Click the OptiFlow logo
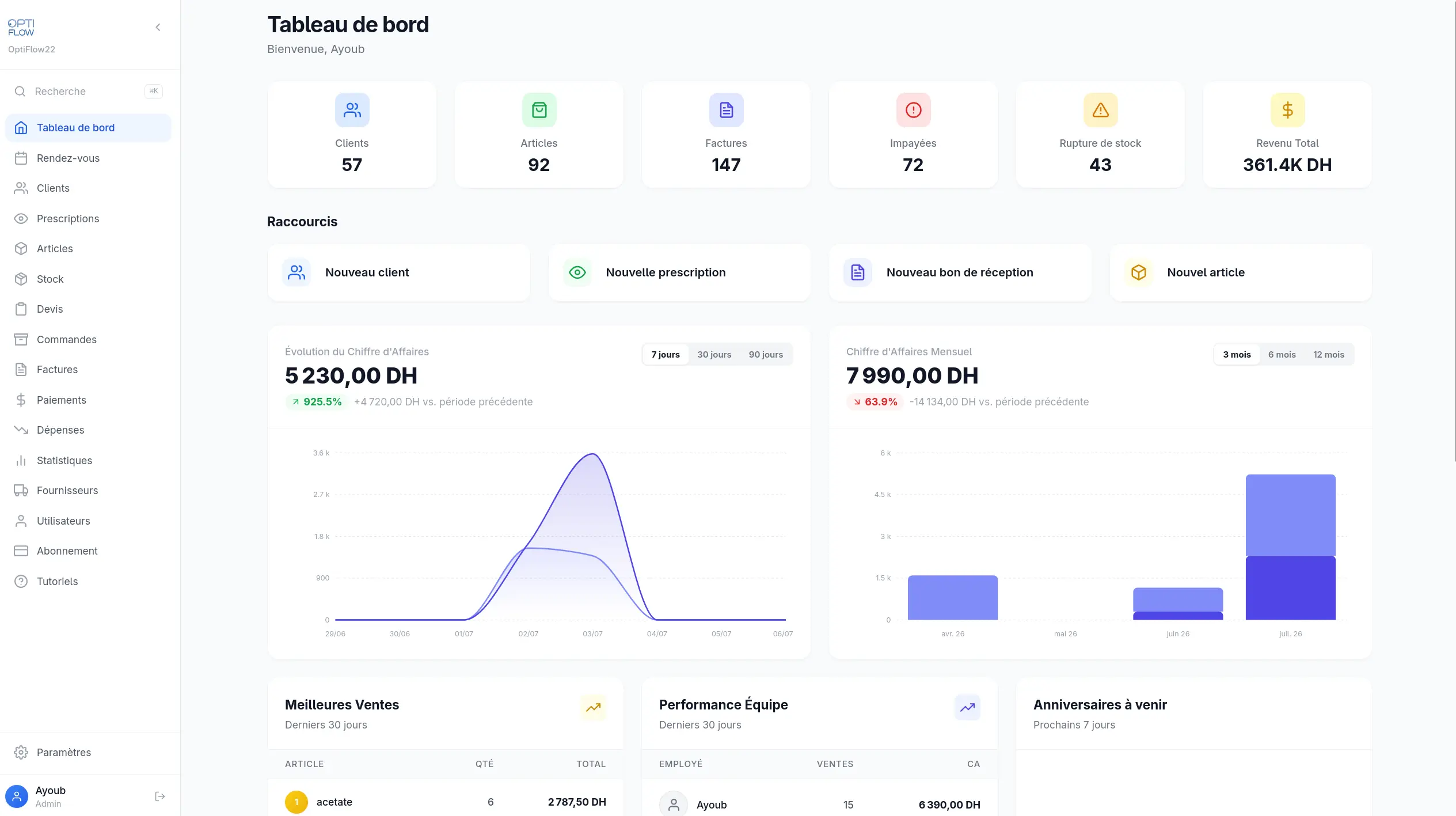The width and height of the screenshot is (1456, 816). pos(21,27)
